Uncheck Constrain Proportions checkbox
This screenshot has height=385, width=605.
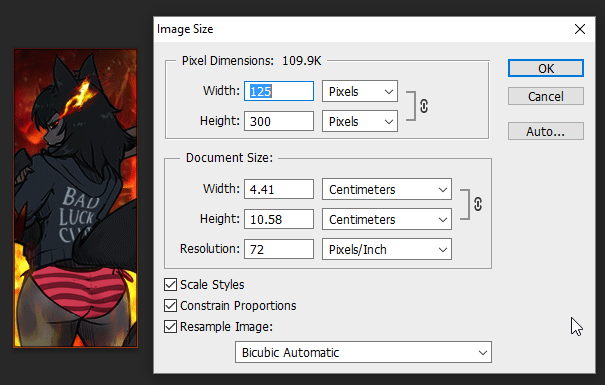pyautogui.click(x=170, y=306)
